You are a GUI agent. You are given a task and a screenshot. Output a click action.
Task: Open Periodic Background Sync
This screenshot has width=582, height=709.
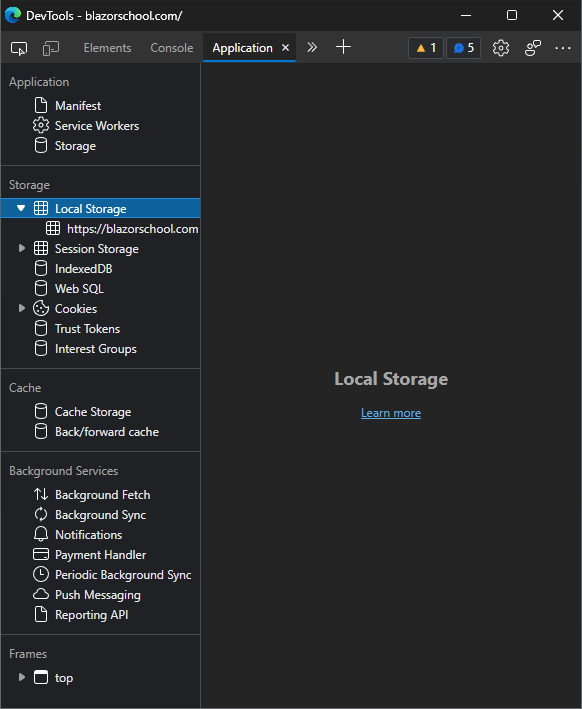tap(123, 575)
